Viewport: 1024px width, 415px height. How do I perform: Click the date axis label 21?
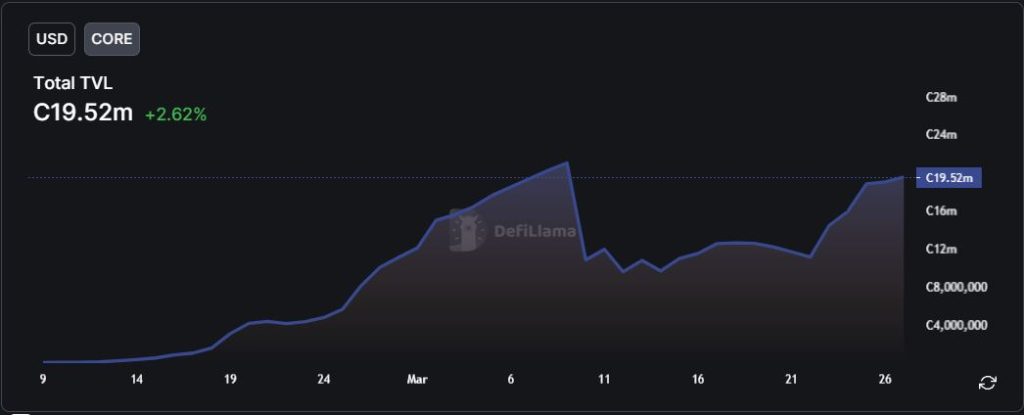[x=791, y=380]
